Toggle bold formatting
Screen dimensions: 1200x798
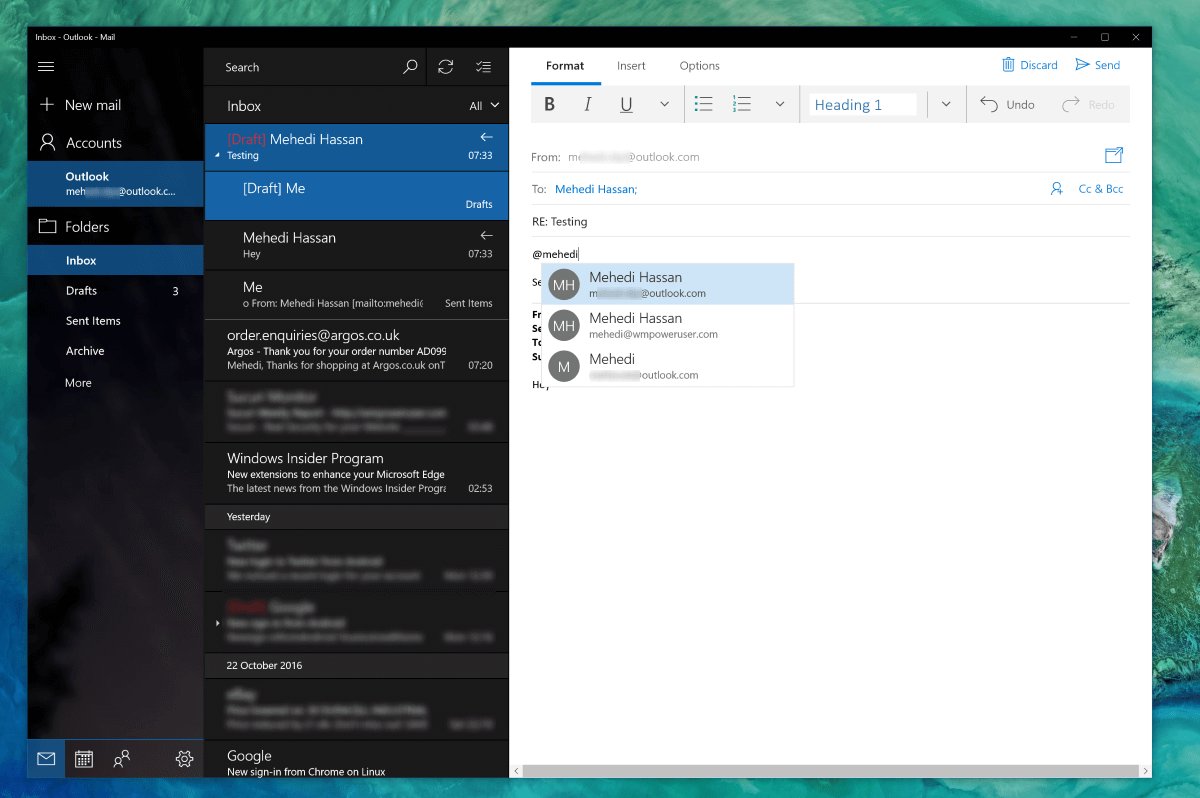pyautogui.click(x=549, y=104)
